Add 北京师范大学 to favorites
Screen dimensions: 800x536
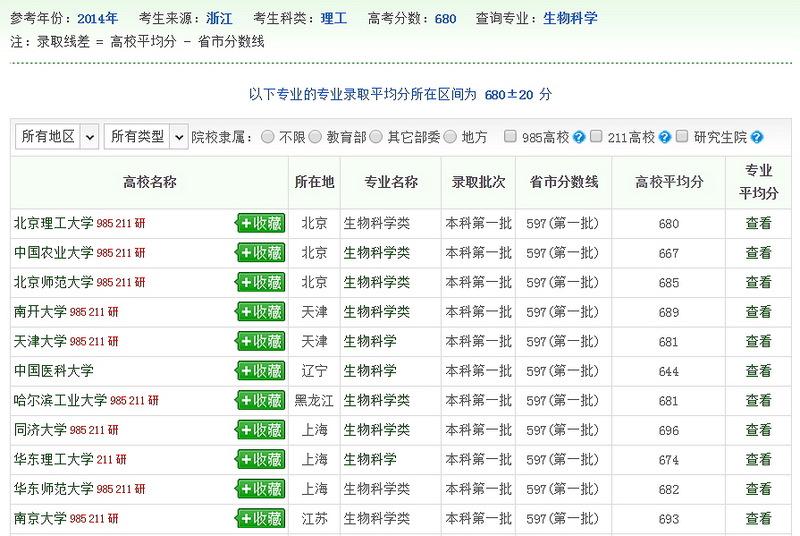260,283
